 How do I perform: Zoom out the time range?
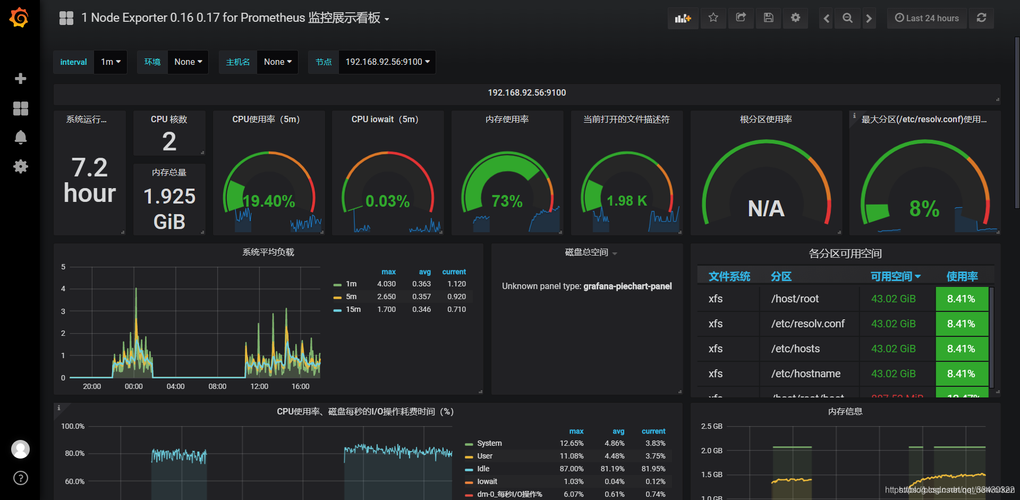click(848, 18)
